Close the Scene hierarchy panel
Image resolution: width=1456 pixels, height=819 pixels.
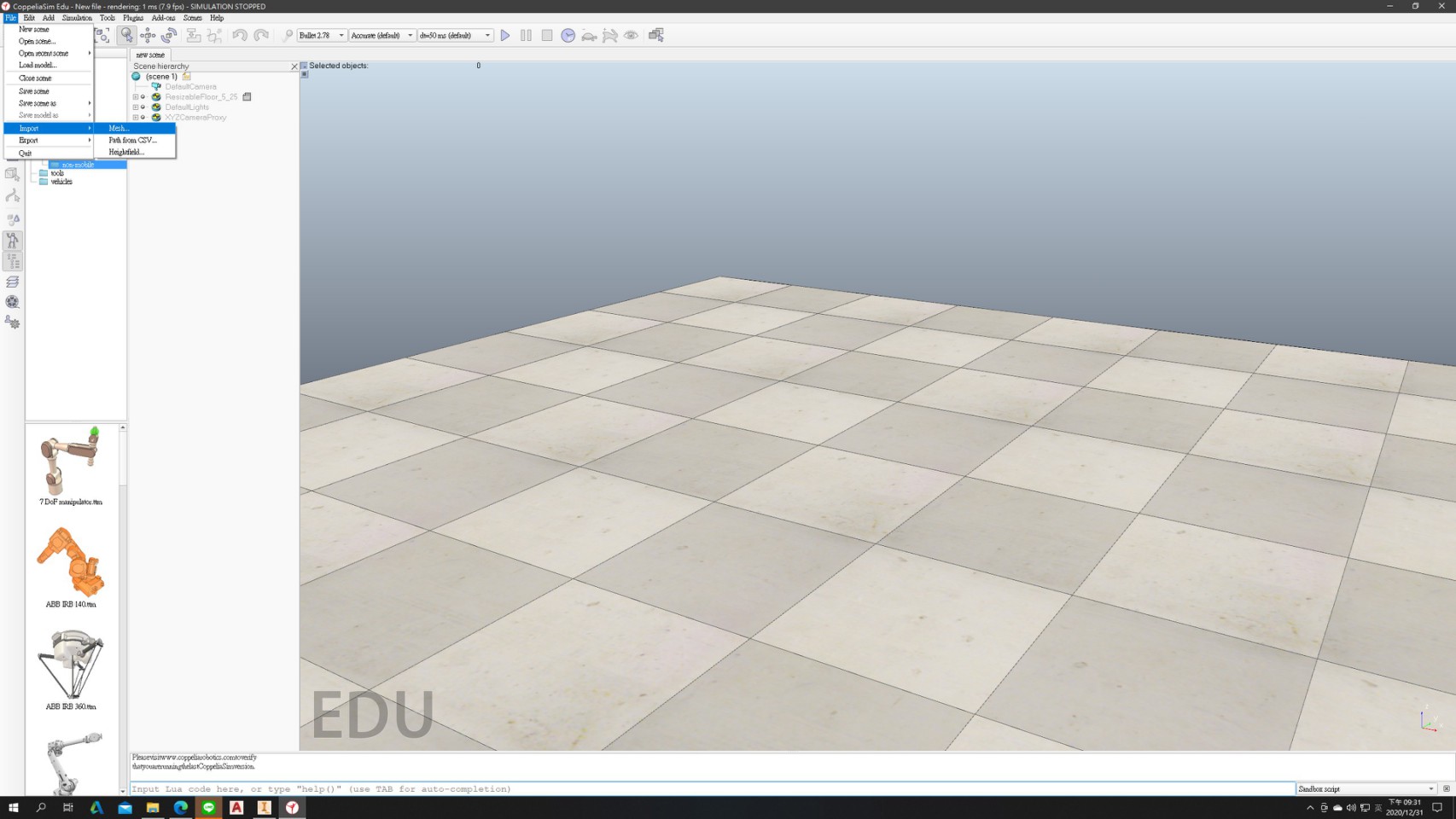(x=294, y=66)
